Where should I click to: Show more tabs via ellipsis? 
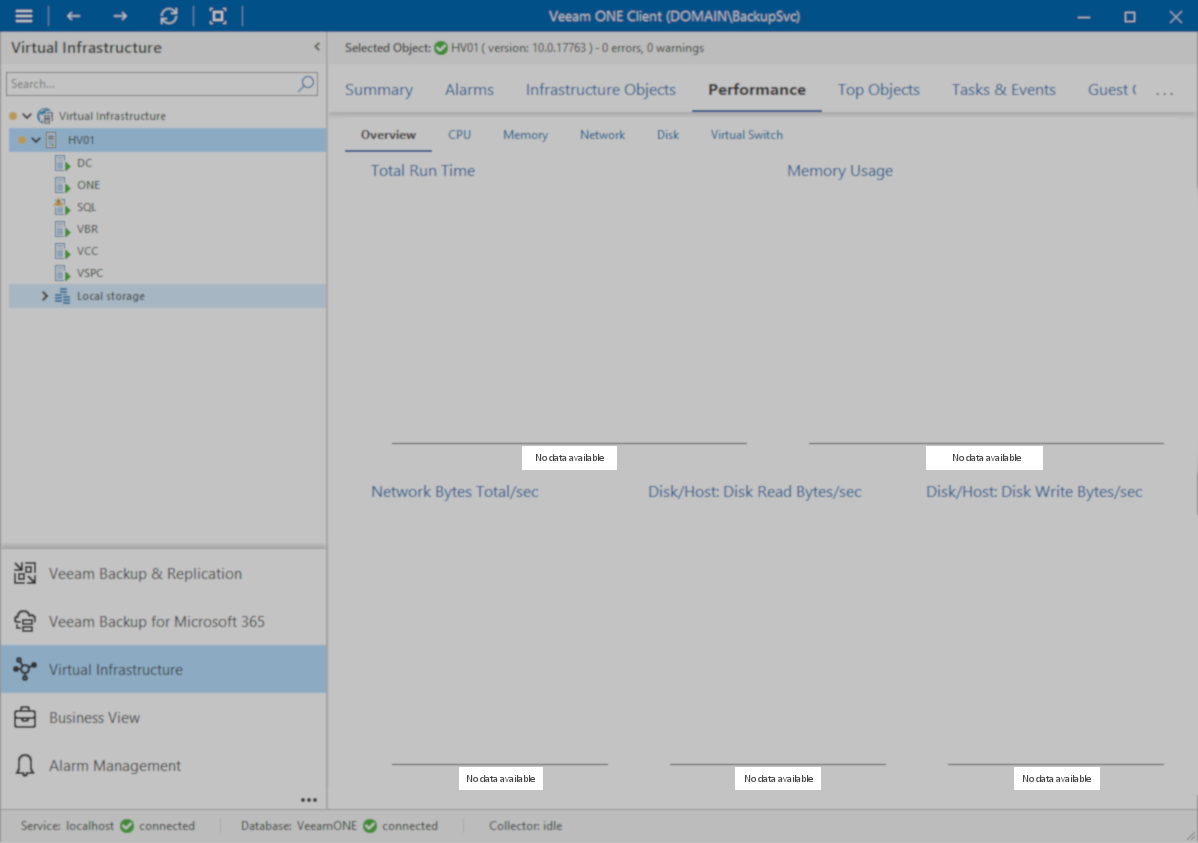[1164, 92]
